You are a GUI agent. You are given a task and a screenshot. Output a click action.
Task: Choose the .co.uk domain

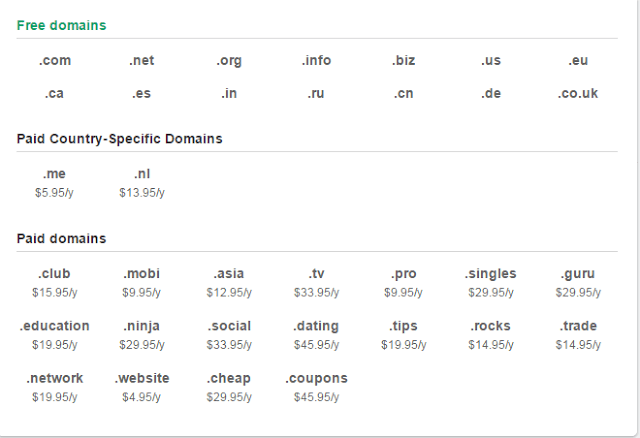[578, 94]
